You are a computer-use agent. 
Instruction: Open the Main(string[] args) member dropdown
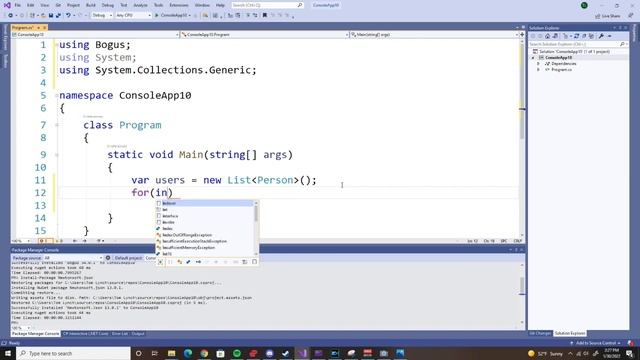(434, 35)
